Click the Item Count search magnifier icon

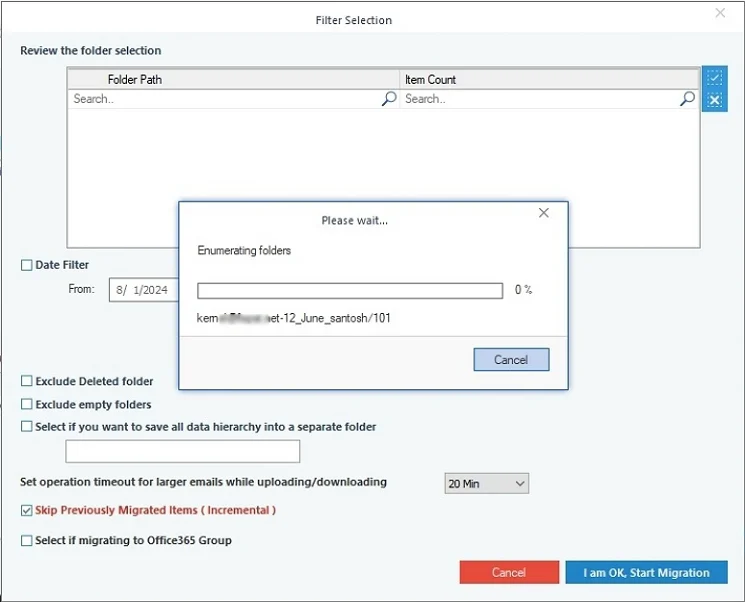pos(688,99)
